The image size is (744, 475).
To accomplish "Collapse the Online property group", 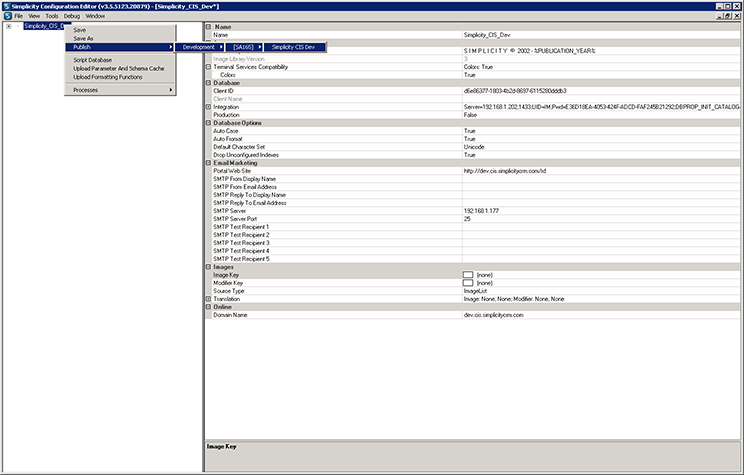I will pos(208,307).
